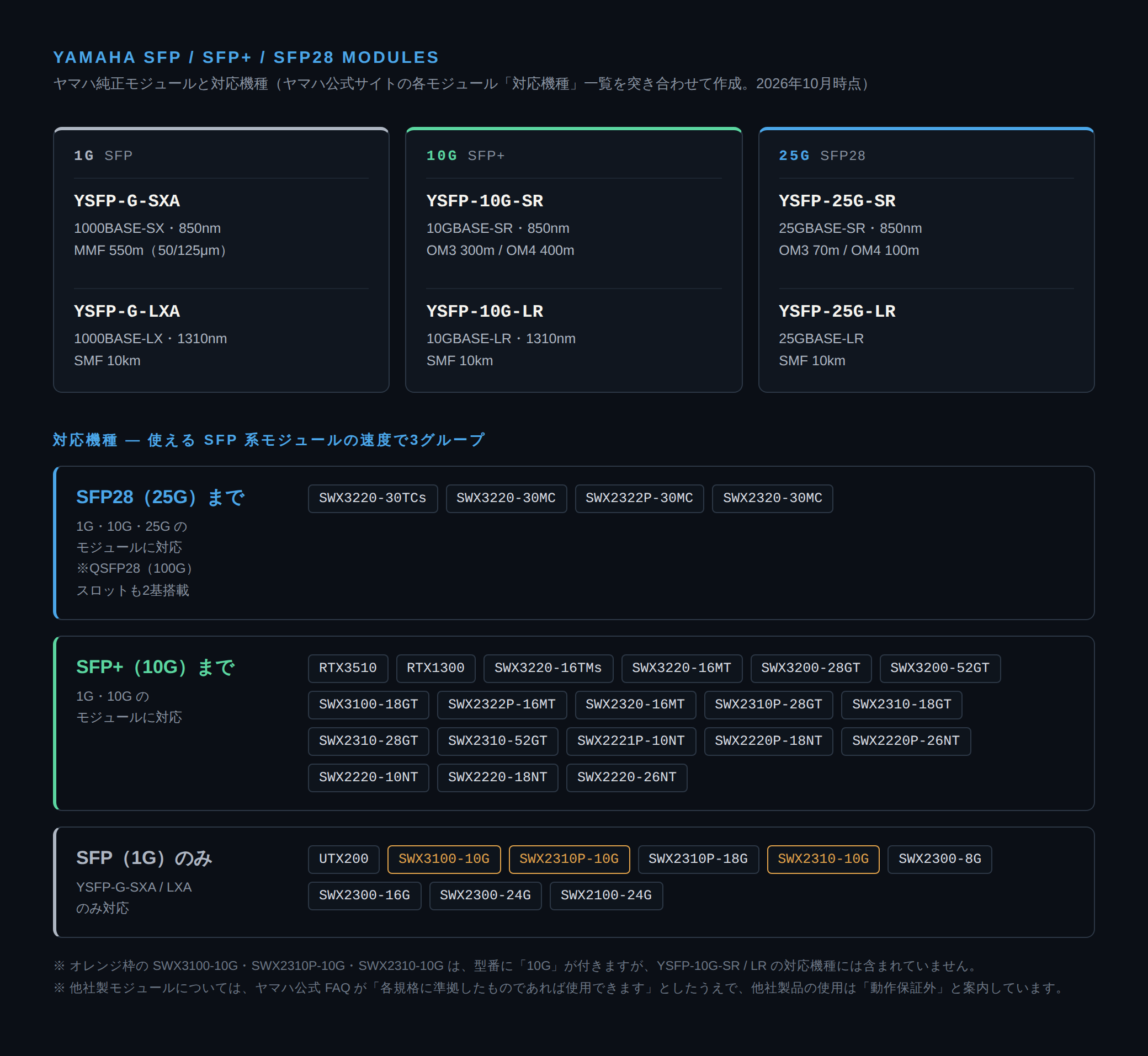
Task: Click the SWX2310-18GT chip
Action: coord(902,705)
